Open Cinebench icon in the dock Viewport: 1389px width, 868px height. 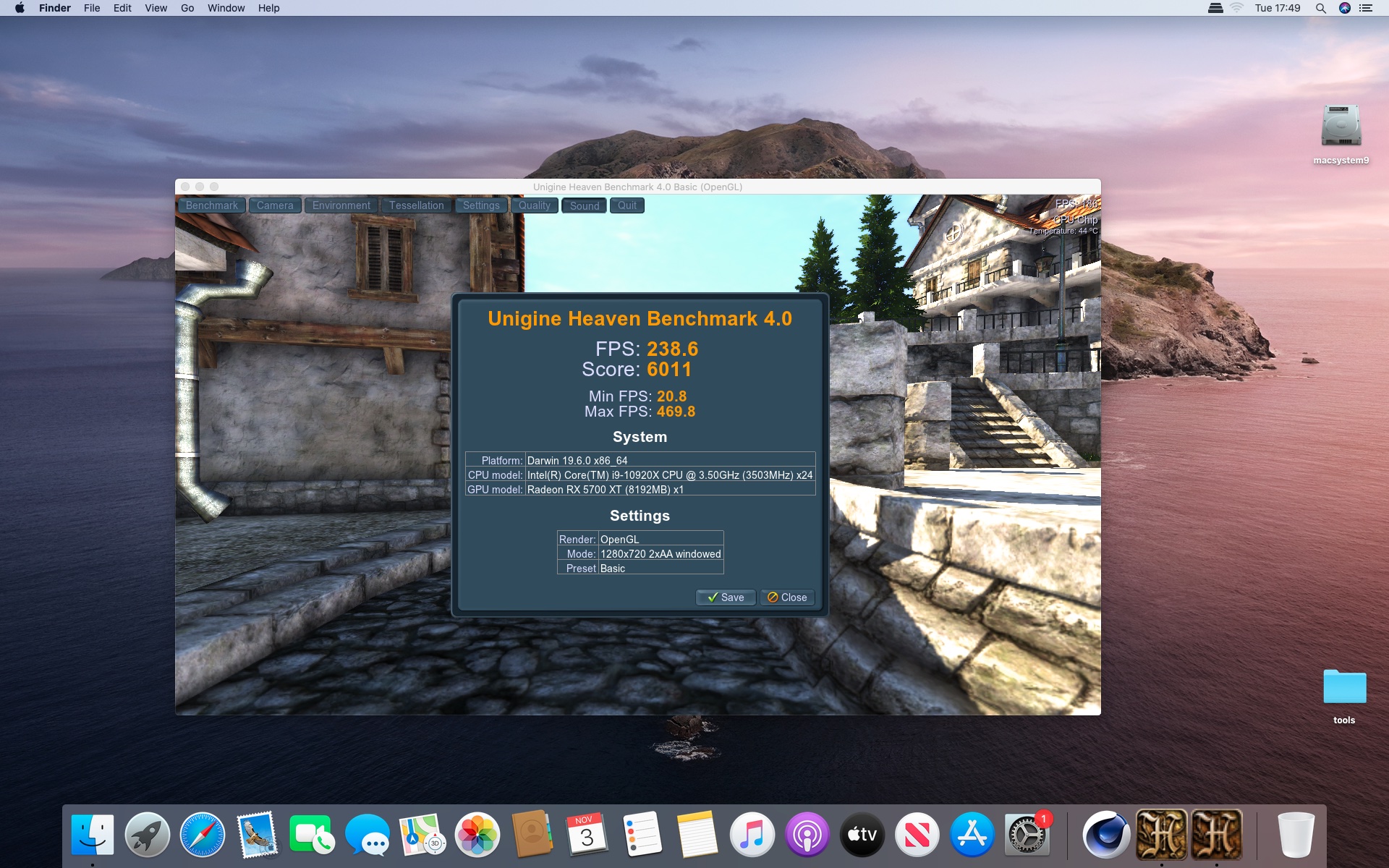(1106, 835)
